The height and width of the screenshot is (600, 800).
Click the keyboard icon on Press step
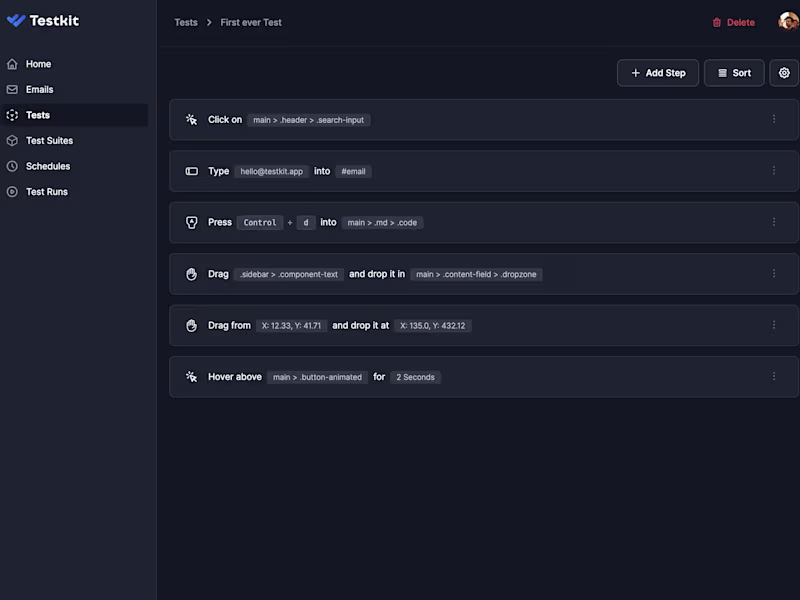pyautogui.click(x=192, y=222)
